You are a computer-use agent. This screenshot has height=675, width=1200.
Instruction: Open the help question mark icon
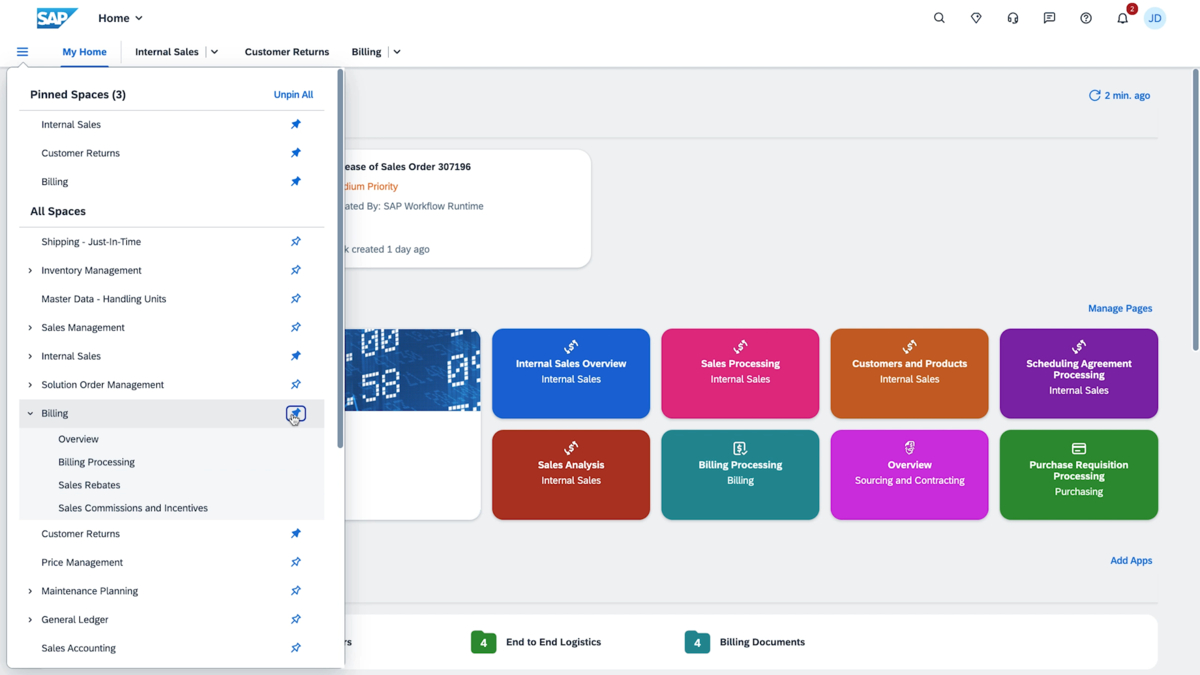click(x=1086, y=18)
